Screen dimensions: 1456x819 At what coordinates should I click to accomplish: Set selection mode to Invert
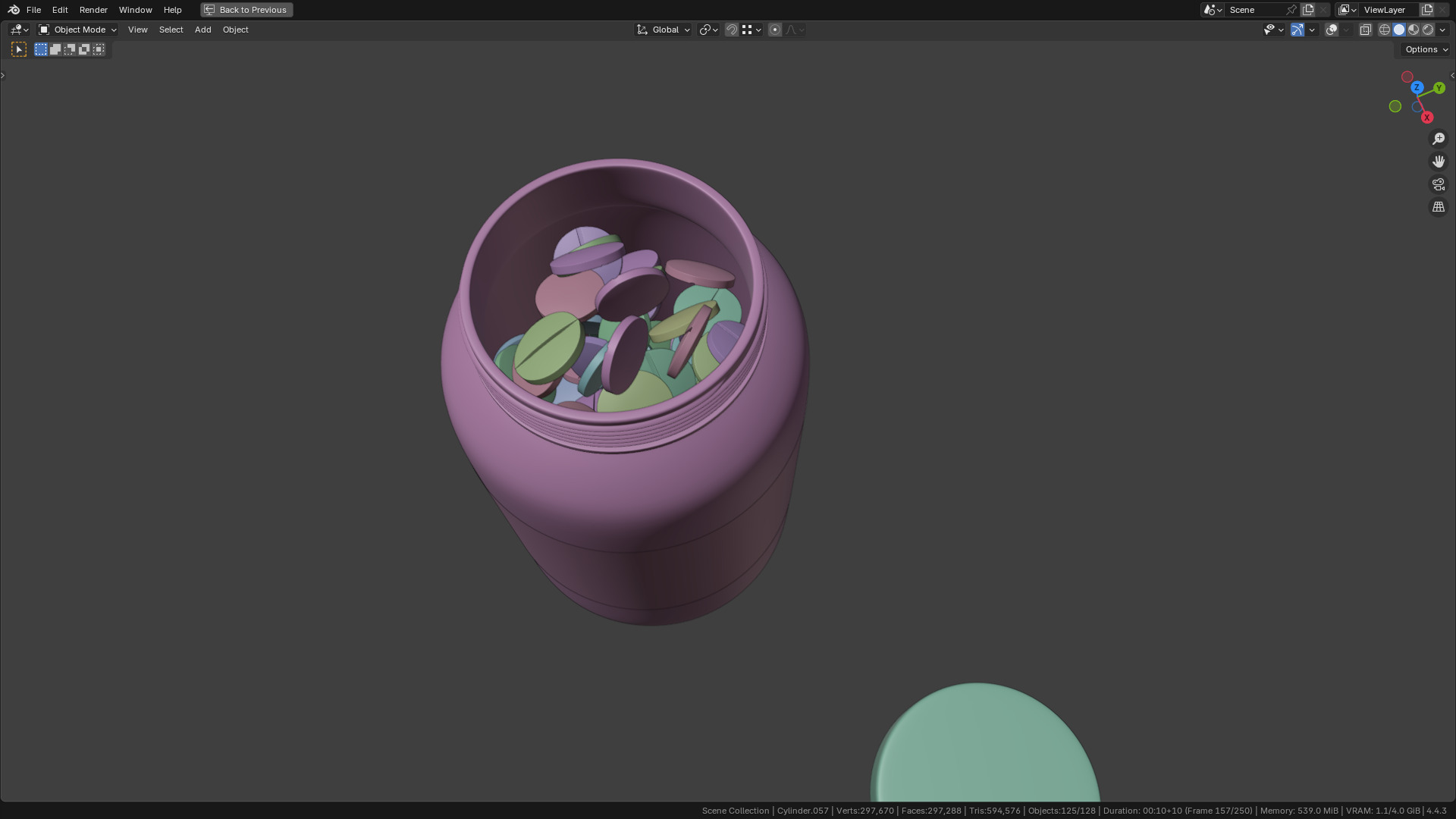[x=84, y=49]
